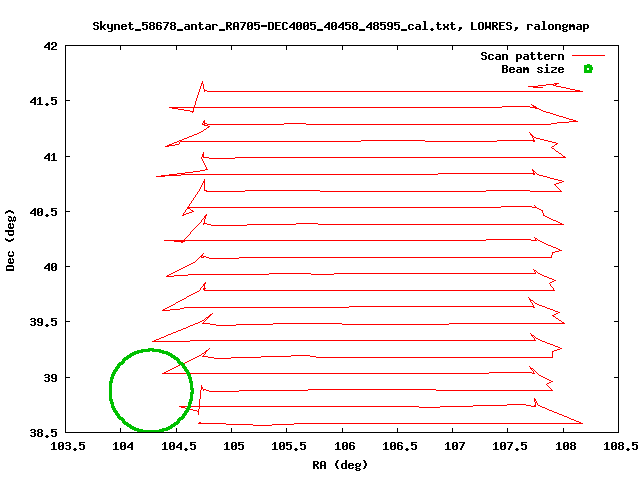Click the y-axis tick label 39
Screen dimensions: 640x480
(51, 378)
